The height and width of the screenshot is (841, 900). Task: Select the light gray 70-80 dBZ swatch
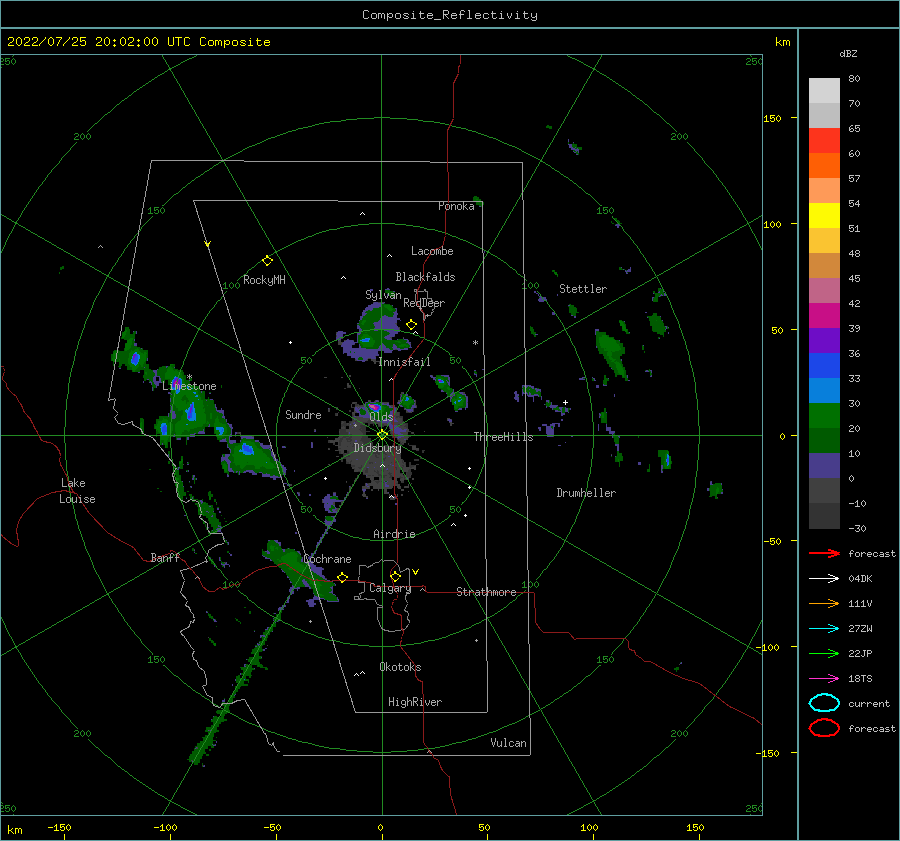click(824, 91)
